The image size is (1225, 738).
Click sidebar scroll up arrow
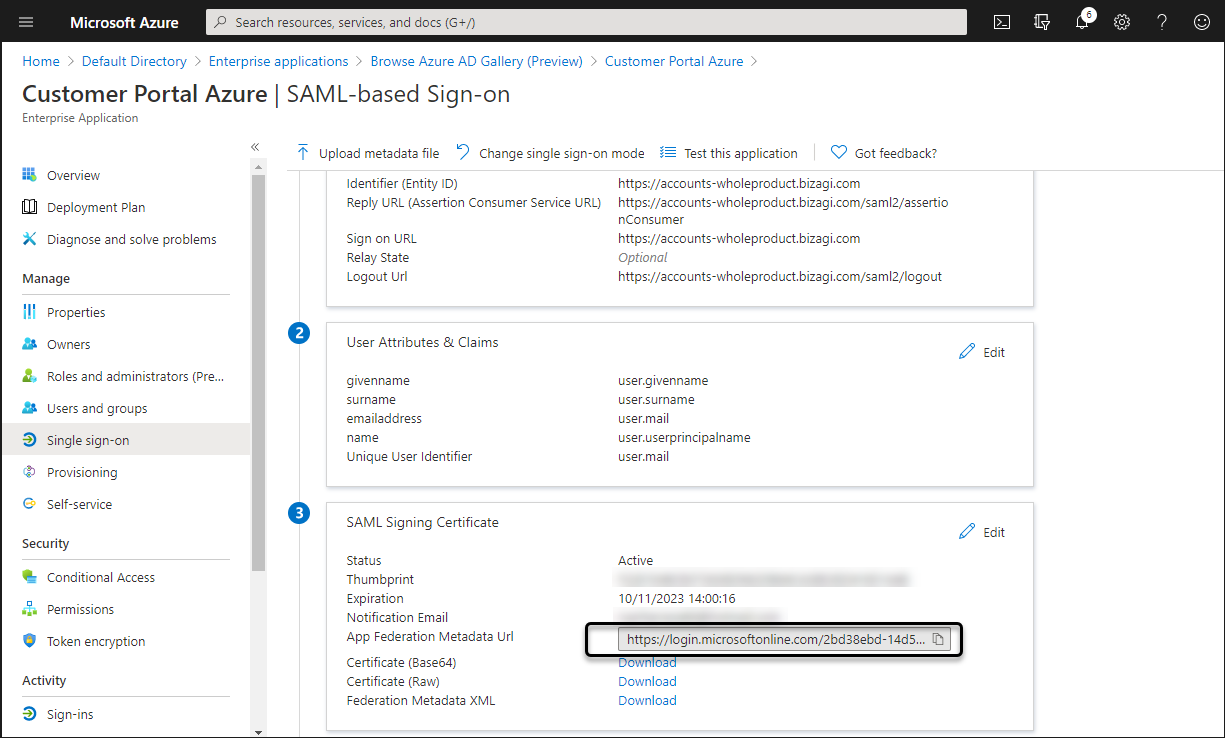point(258,166)
